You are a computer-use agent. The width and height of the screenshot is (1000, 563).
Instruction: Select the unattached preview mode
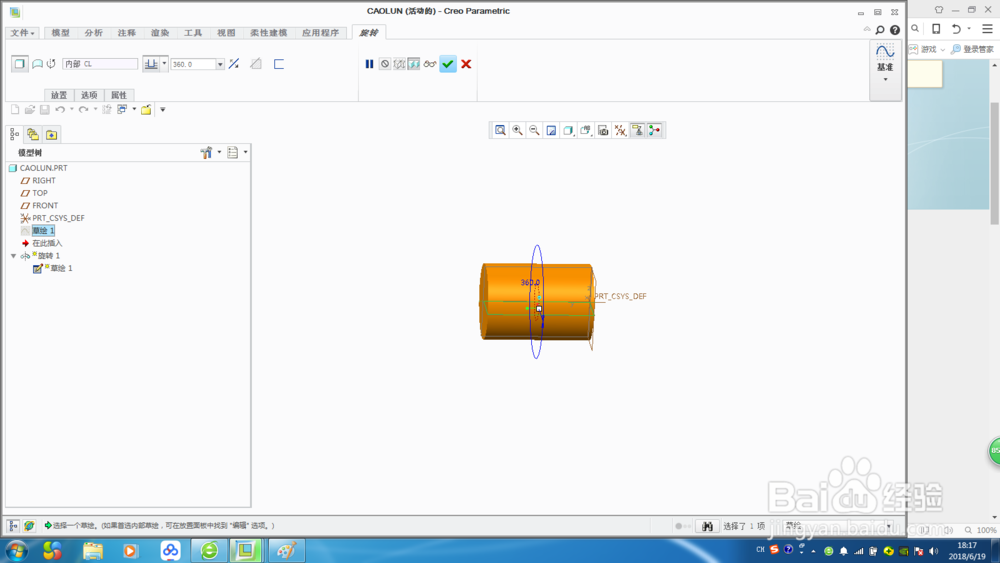[399, 64]
